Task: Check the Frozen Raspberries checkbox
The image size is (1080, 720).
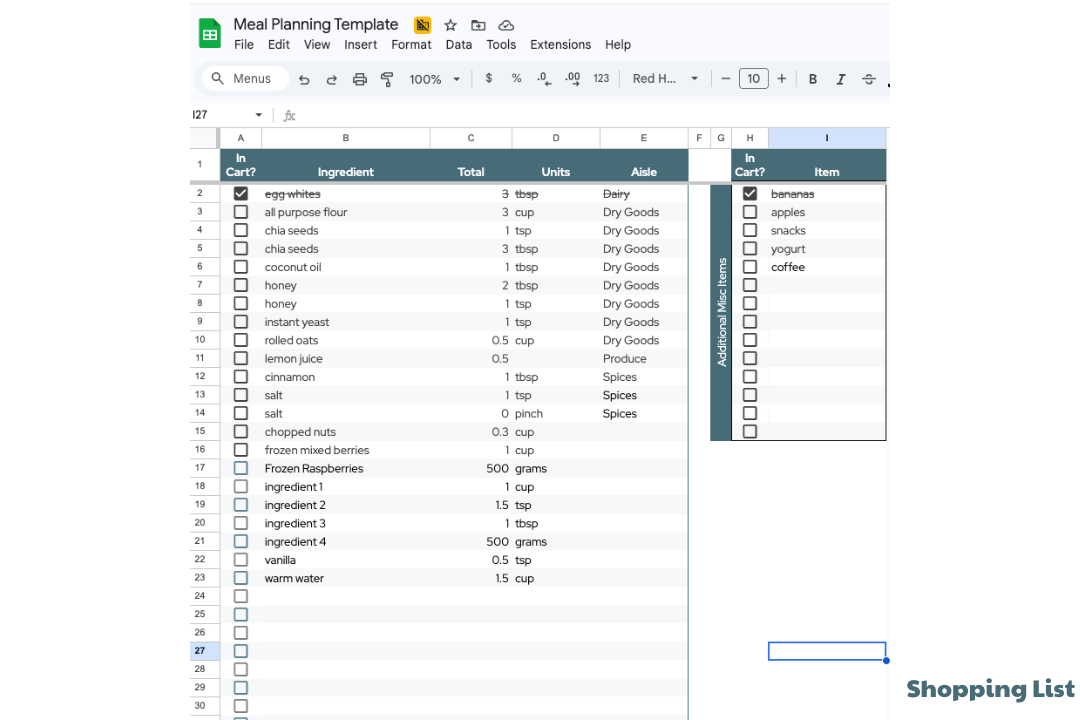Action: [x=240, y=469]
